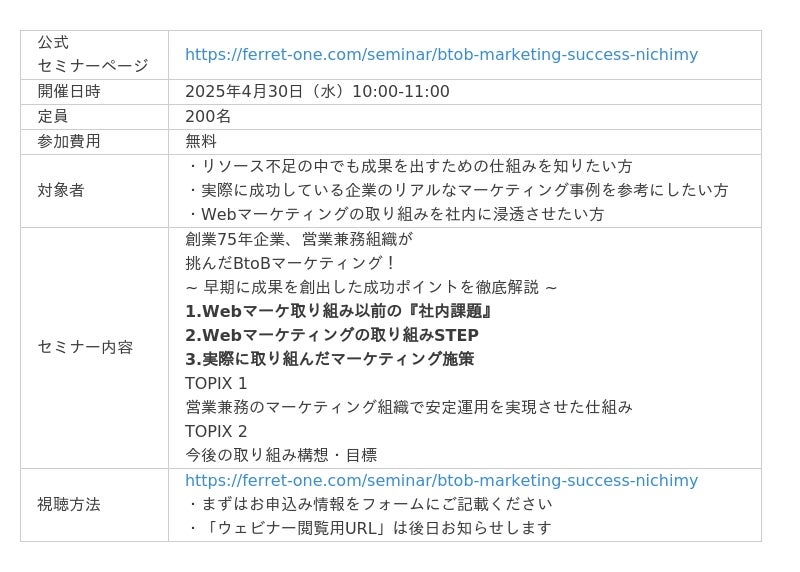This screenshot has width=800, height=572.
Task: Click the bullet about リソース不足
Action: click(x=409, y=166)
